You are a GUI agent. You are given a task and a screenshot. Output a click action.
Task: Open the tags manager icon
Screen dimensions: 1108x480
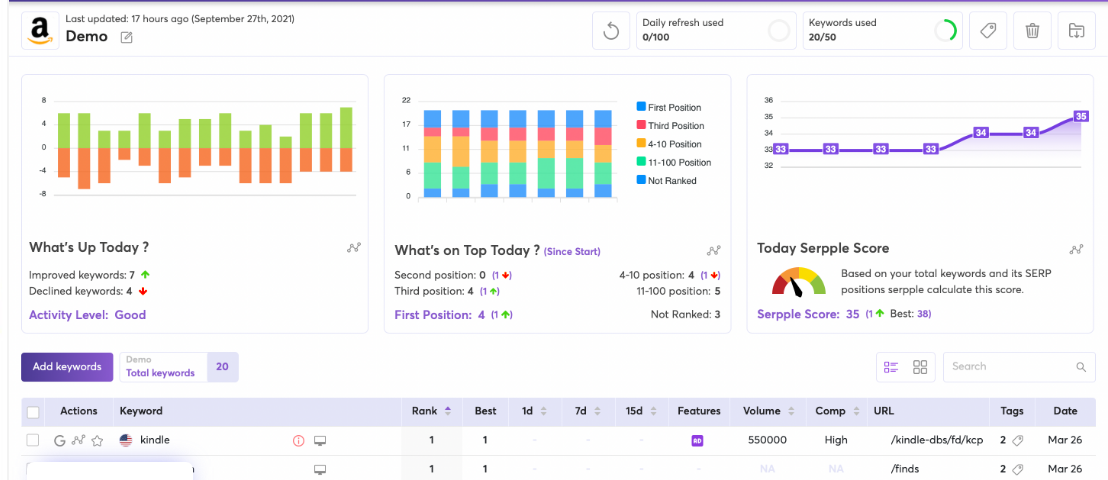tap(988, 31)
